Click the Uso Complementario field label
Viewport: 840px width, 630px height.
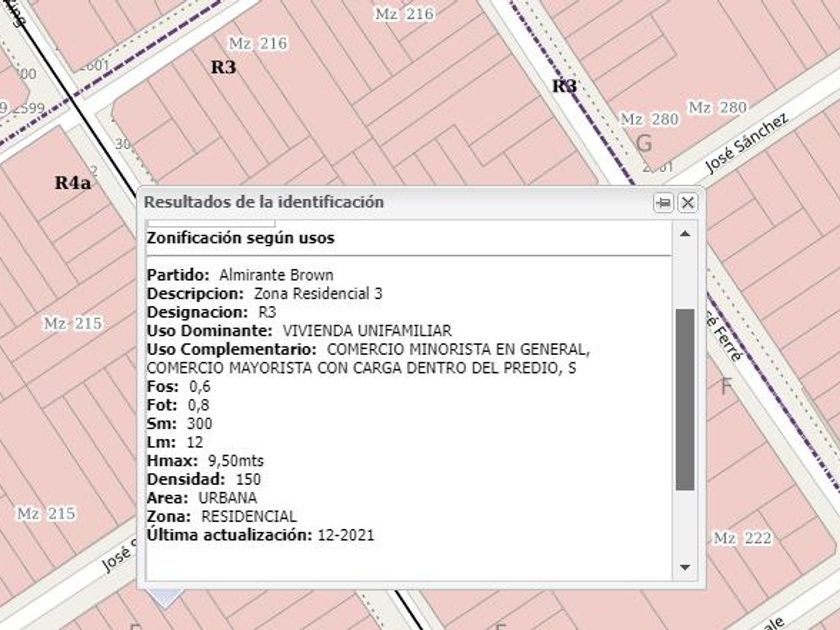pos(231,349)
